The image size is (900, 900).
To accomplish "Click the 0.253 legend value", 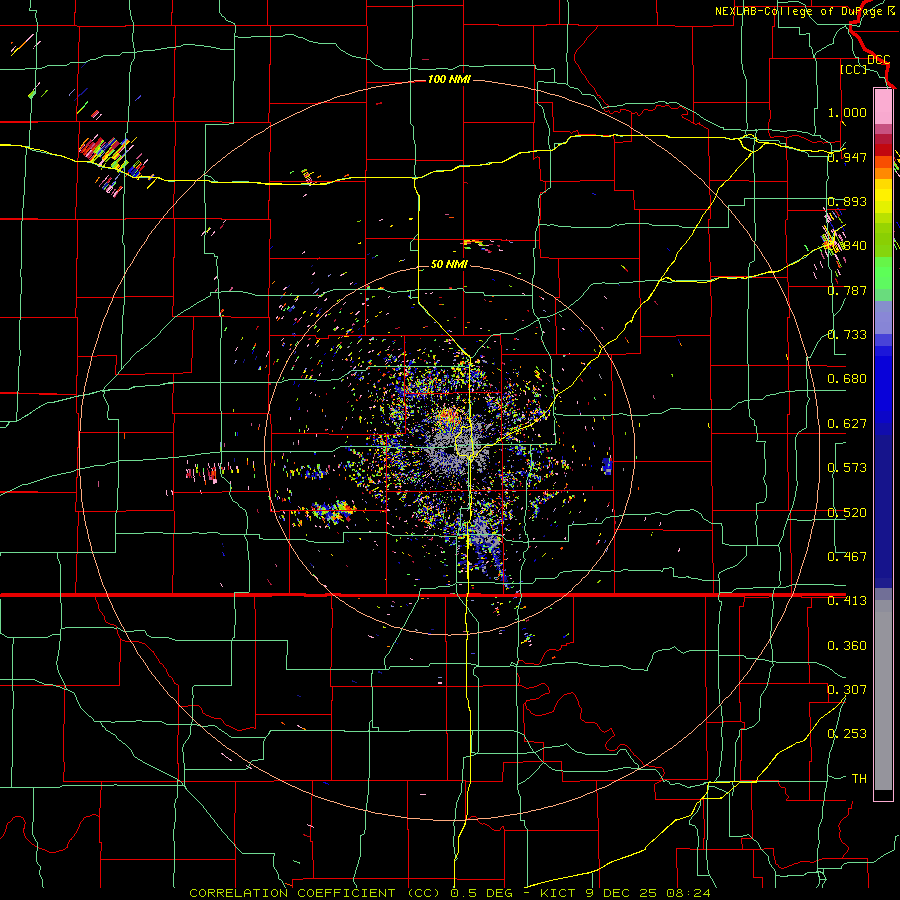I will (847, 734).
